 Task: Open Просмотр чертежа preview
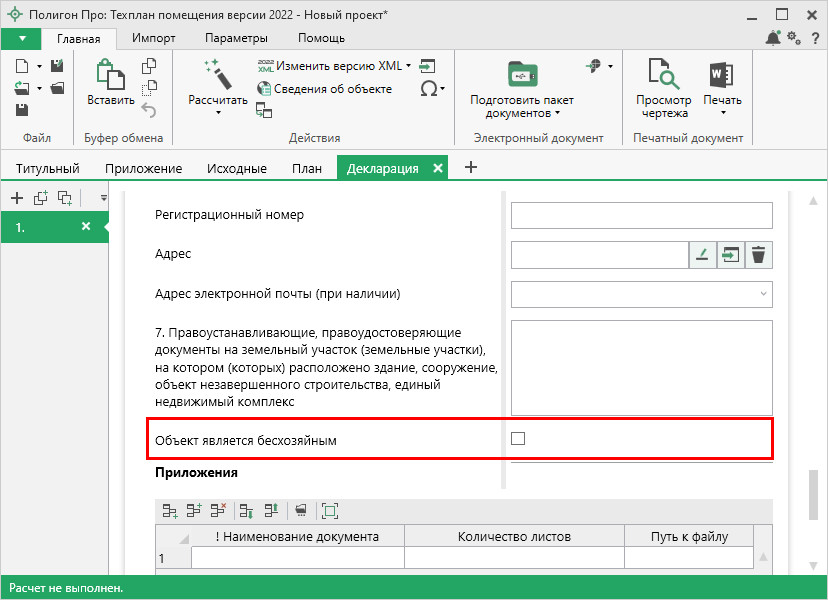pos(664,88)
